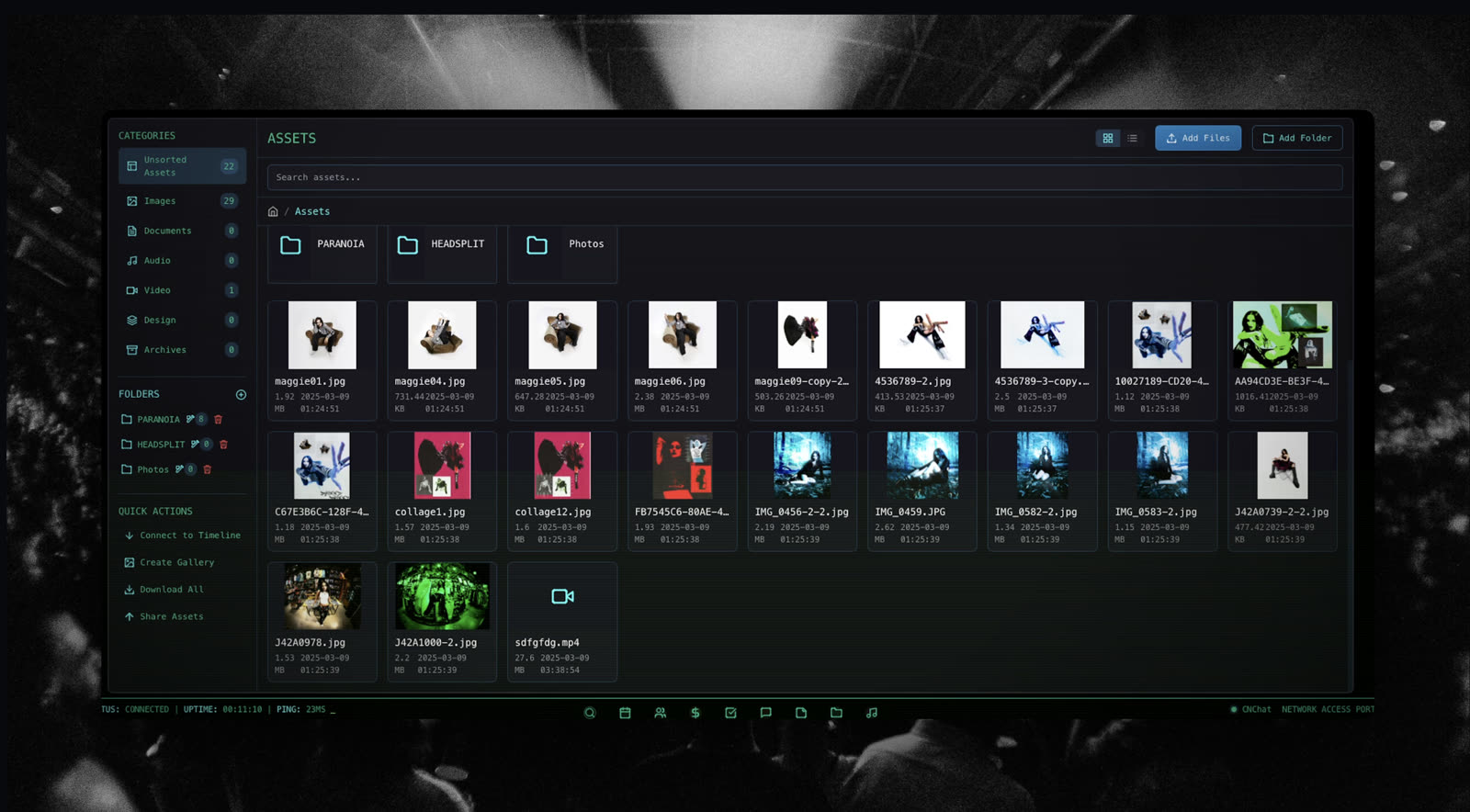1470x812 pixels.
Task: Open the chat bubble icon in dock
Action: tap(765, 713)
